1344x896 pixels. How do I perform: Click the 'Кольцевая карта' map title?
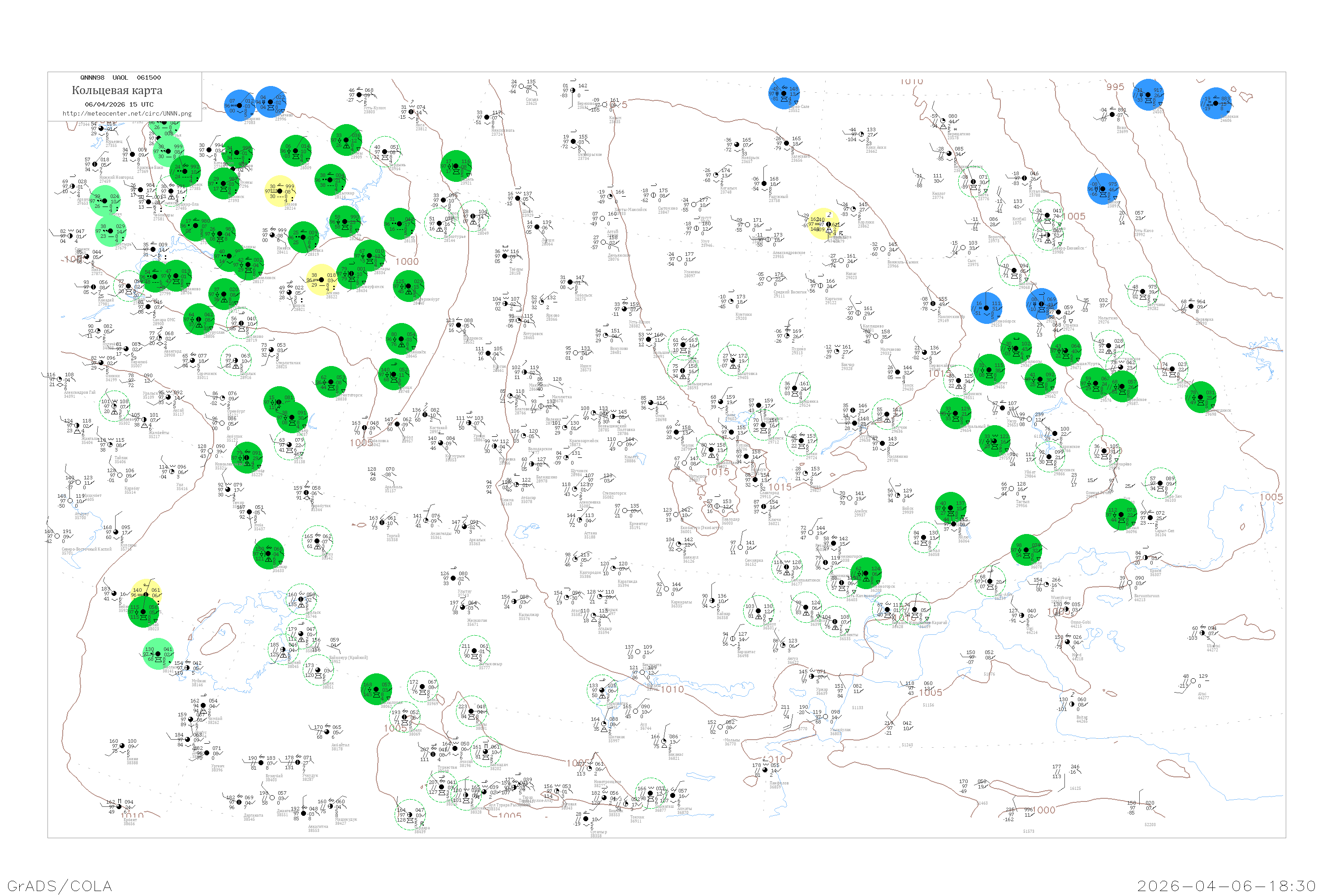tap(117, 90)
